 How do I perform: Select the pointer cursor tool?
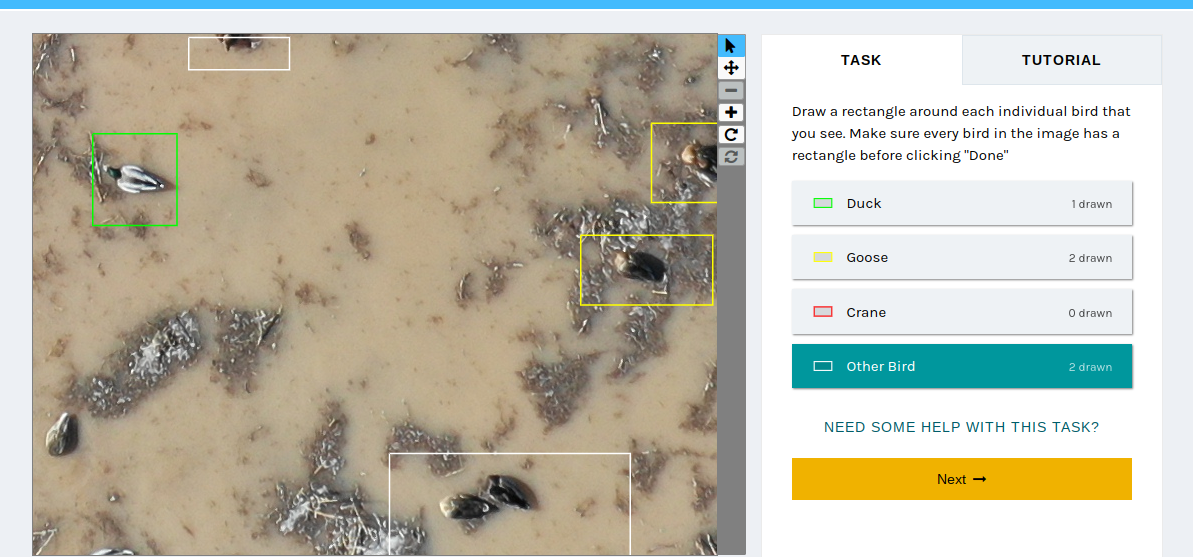pyautogui.click(x=731, y=46)
